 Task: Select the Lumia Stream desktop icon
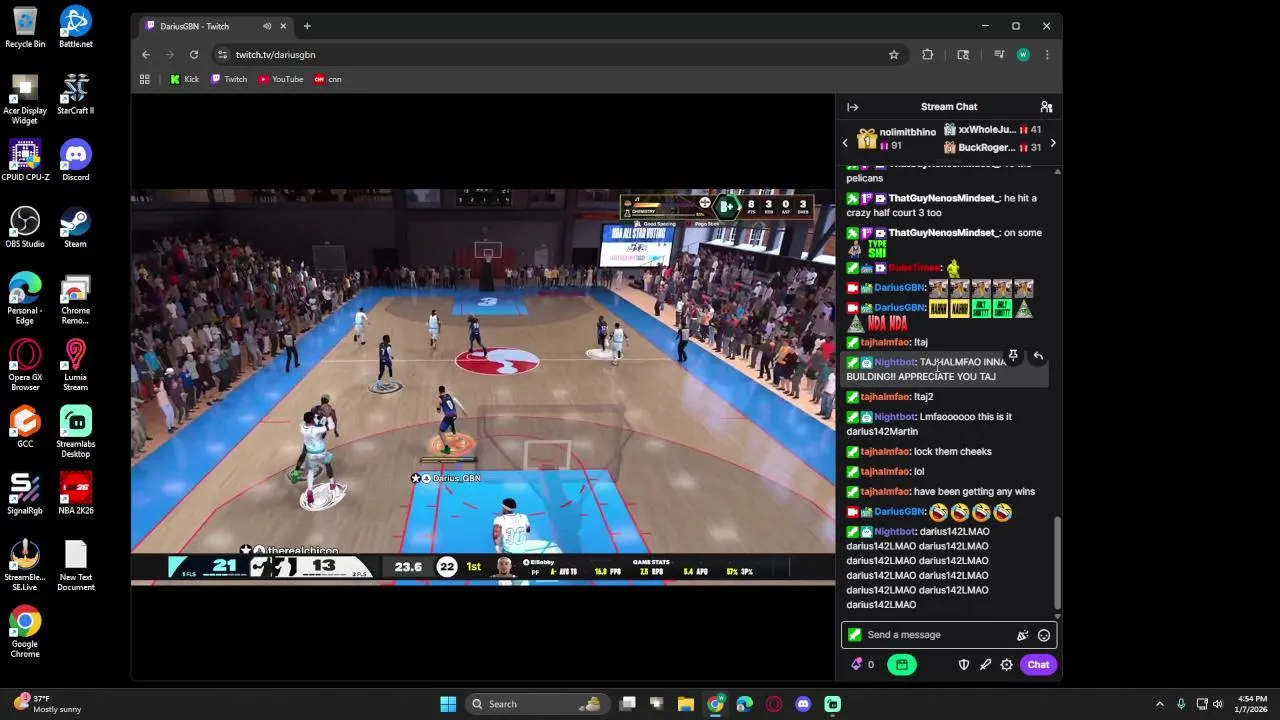(76, 365)
